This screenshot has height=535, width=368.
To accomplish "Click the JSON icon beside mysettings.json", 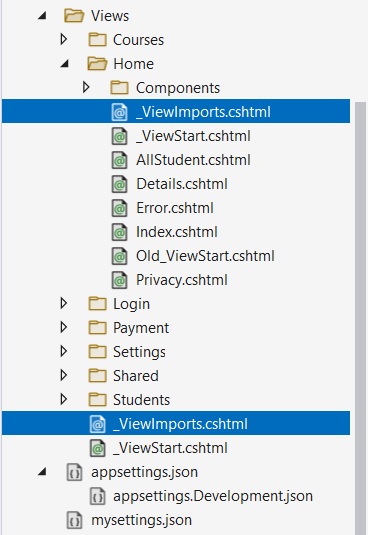I will pos(74,520).
